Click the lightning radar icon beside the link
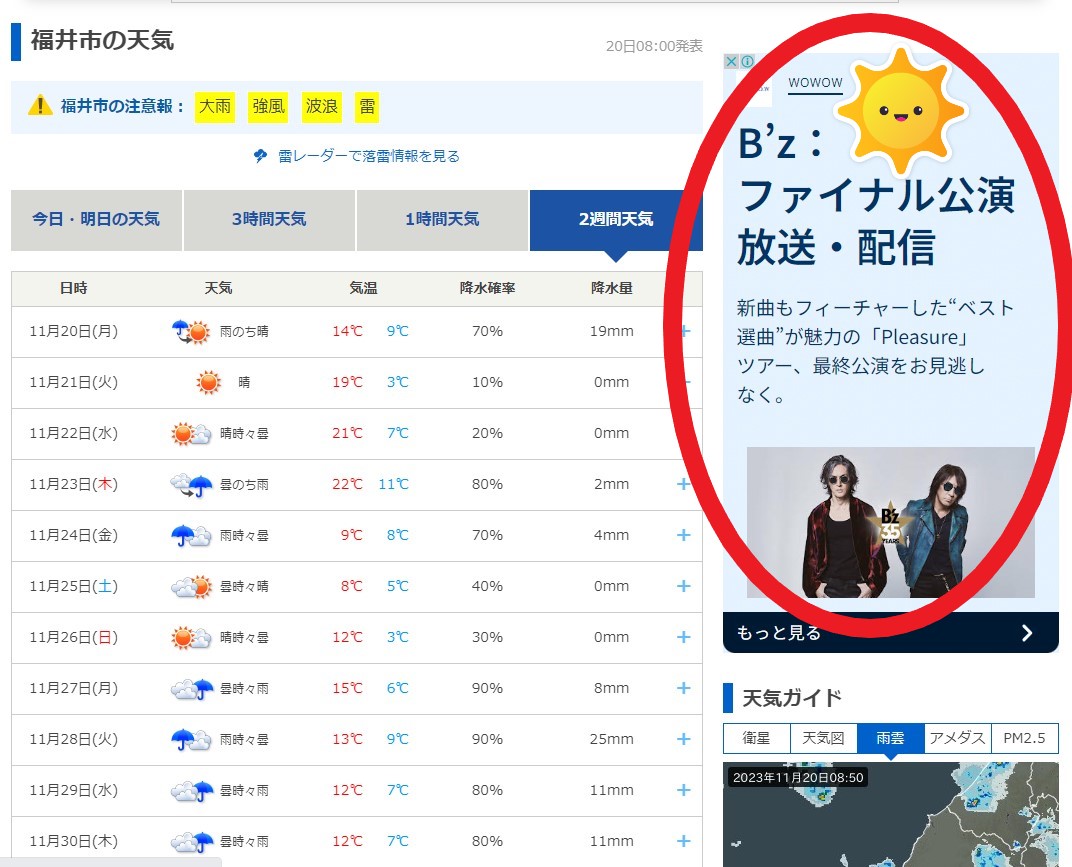The height and width of the screenshot is (867, 1072). pyautogui.click(x=260, y=156)
